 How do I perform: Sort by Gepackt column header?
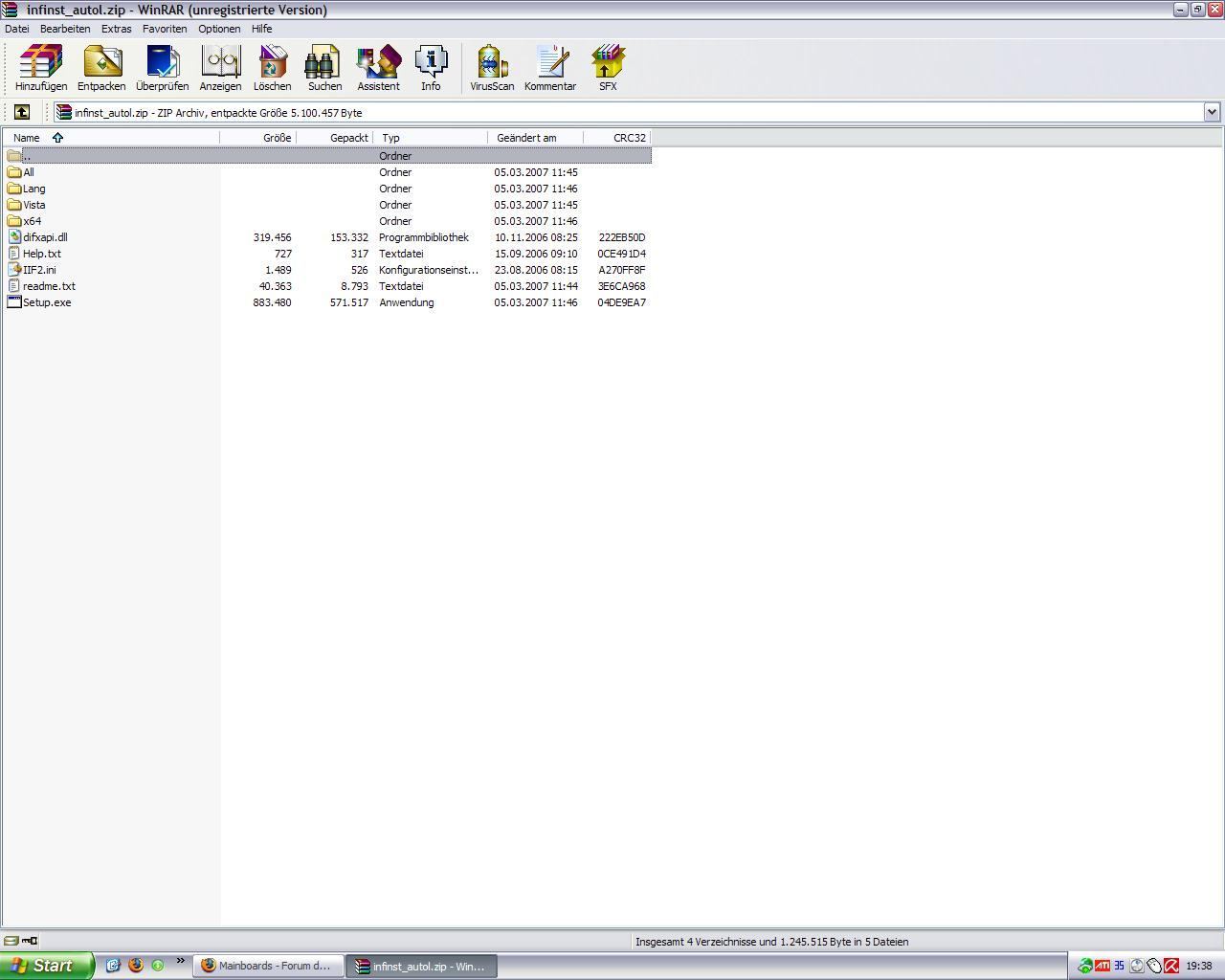tap(335, 138)
